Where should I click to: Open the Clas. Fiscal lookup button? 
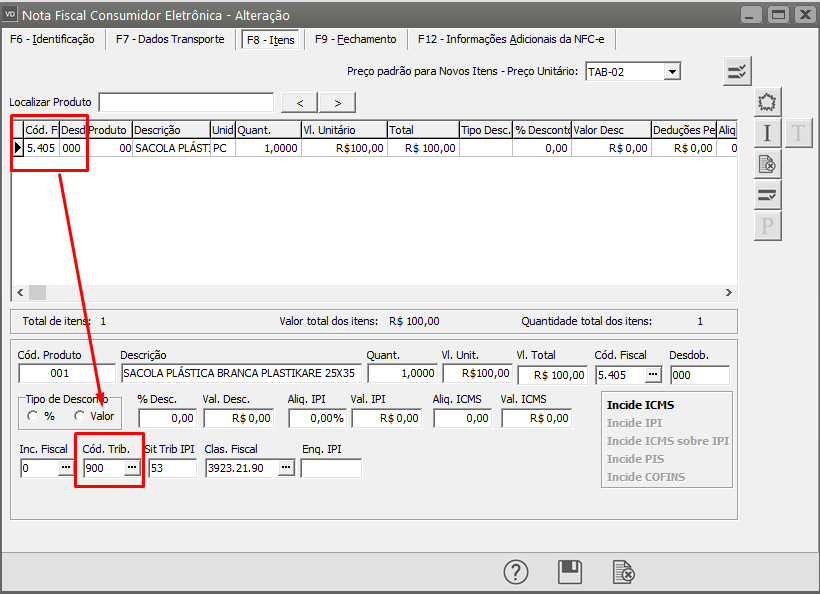click(286, 468)
